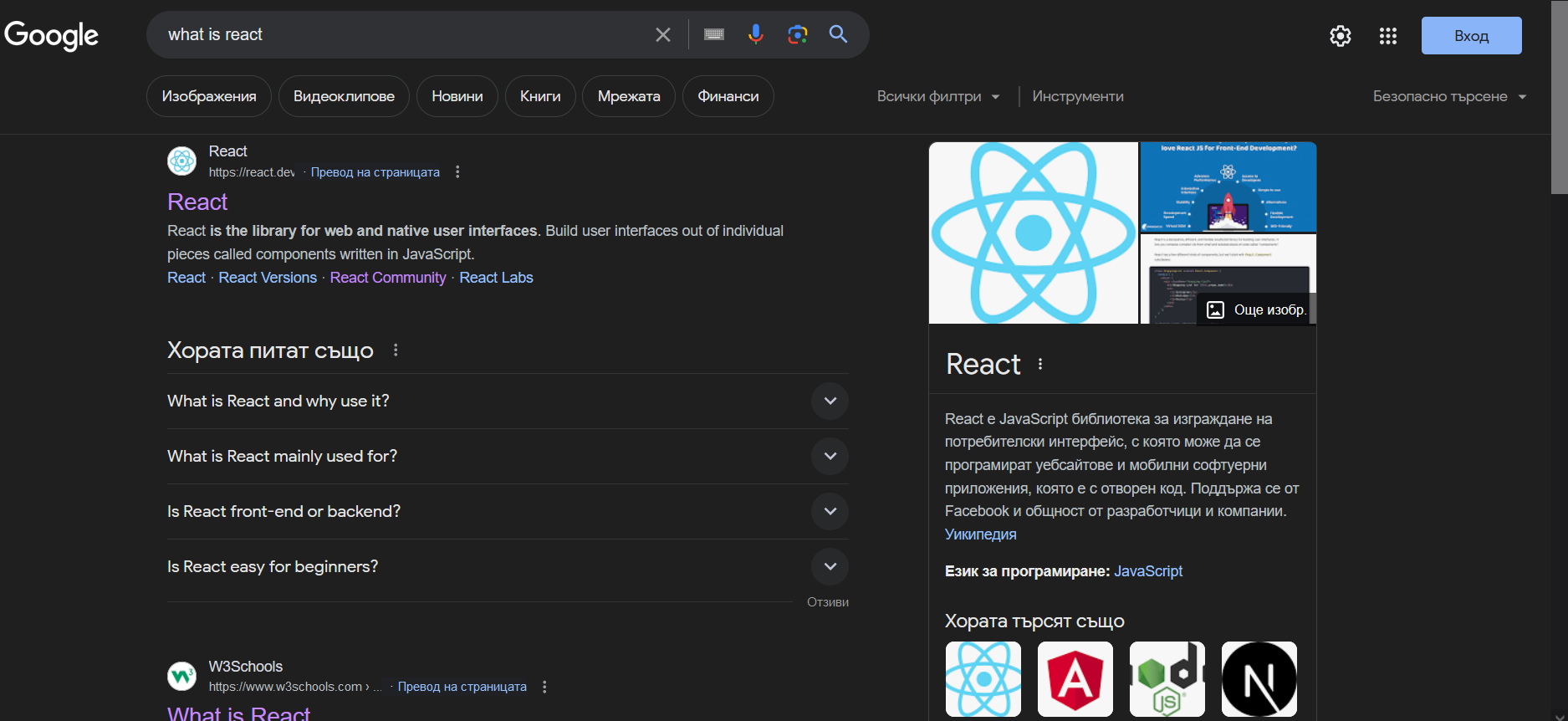Screen dimensions: 1568x721
Task: Open options beside React knowledge panel title
Action: 1040,364
